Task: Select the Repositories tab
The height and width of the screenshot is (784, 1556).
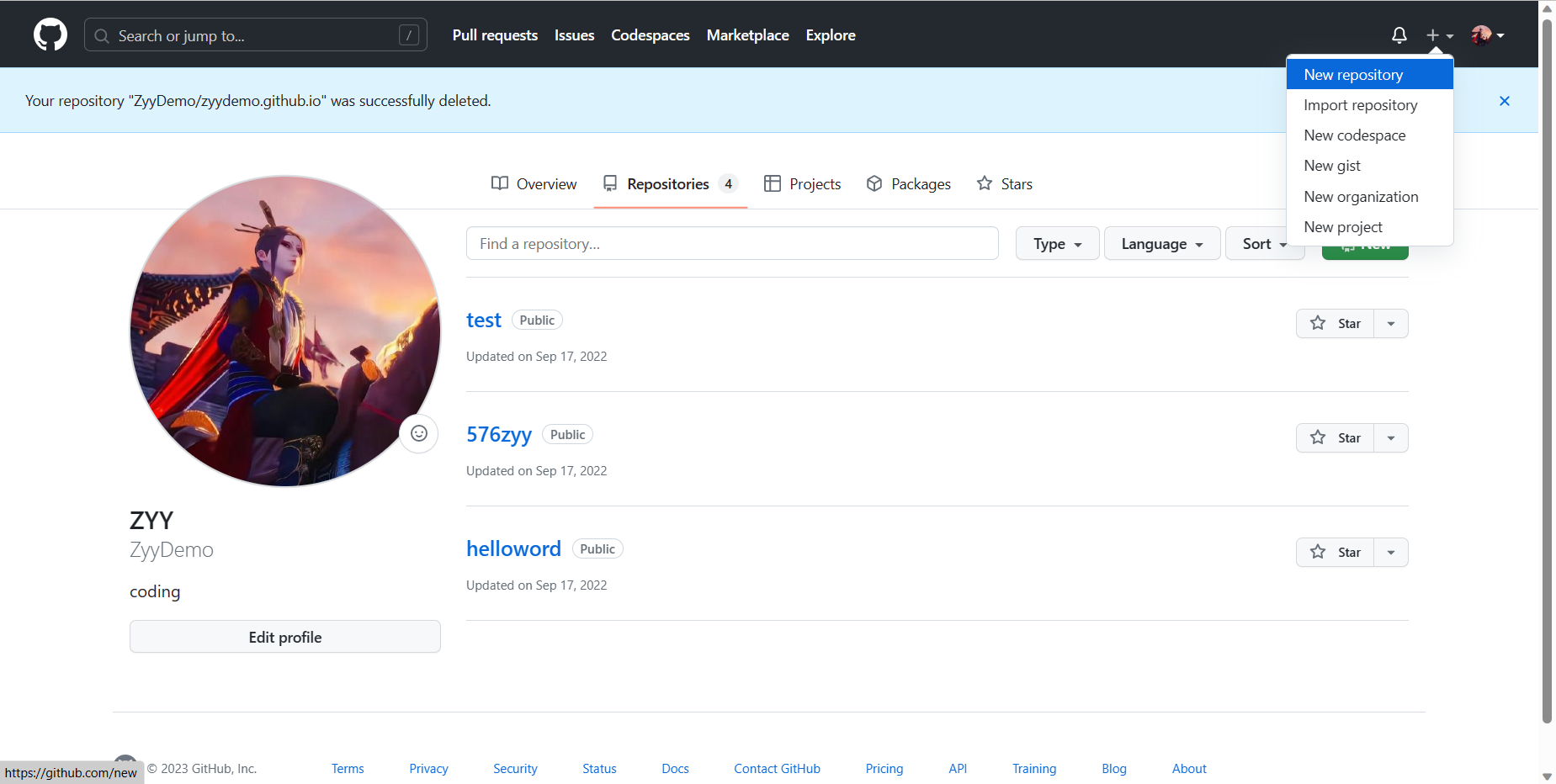Action: click(670, 183)
